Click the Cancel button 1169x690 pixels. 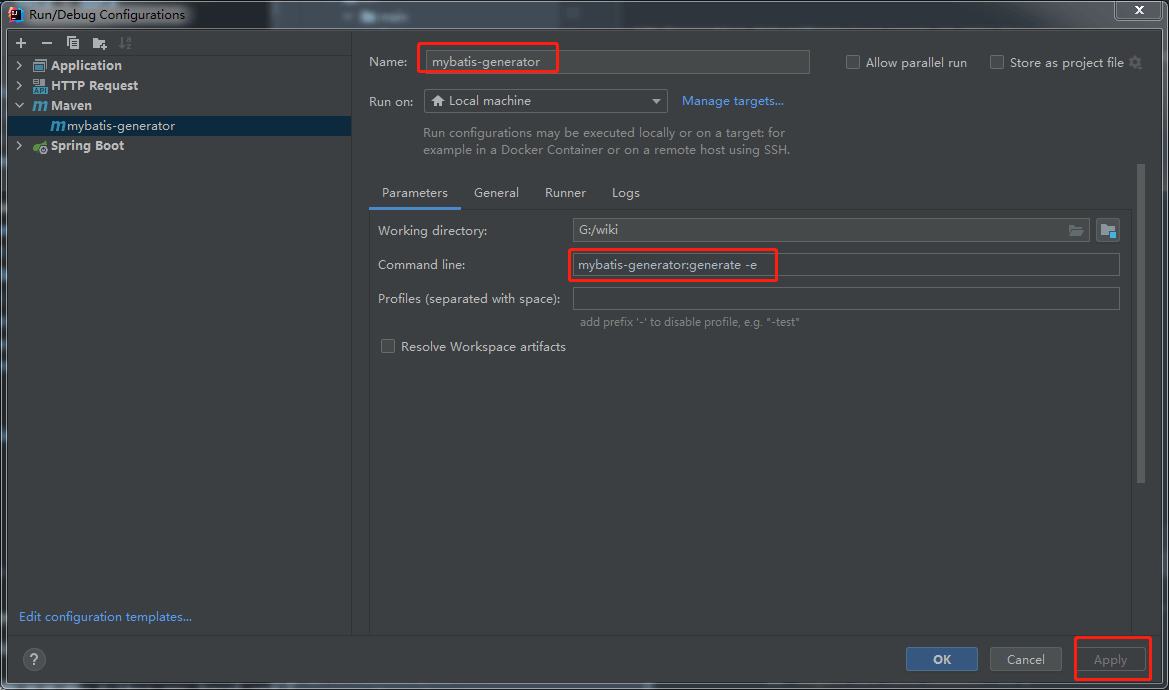pos(1025,659)
